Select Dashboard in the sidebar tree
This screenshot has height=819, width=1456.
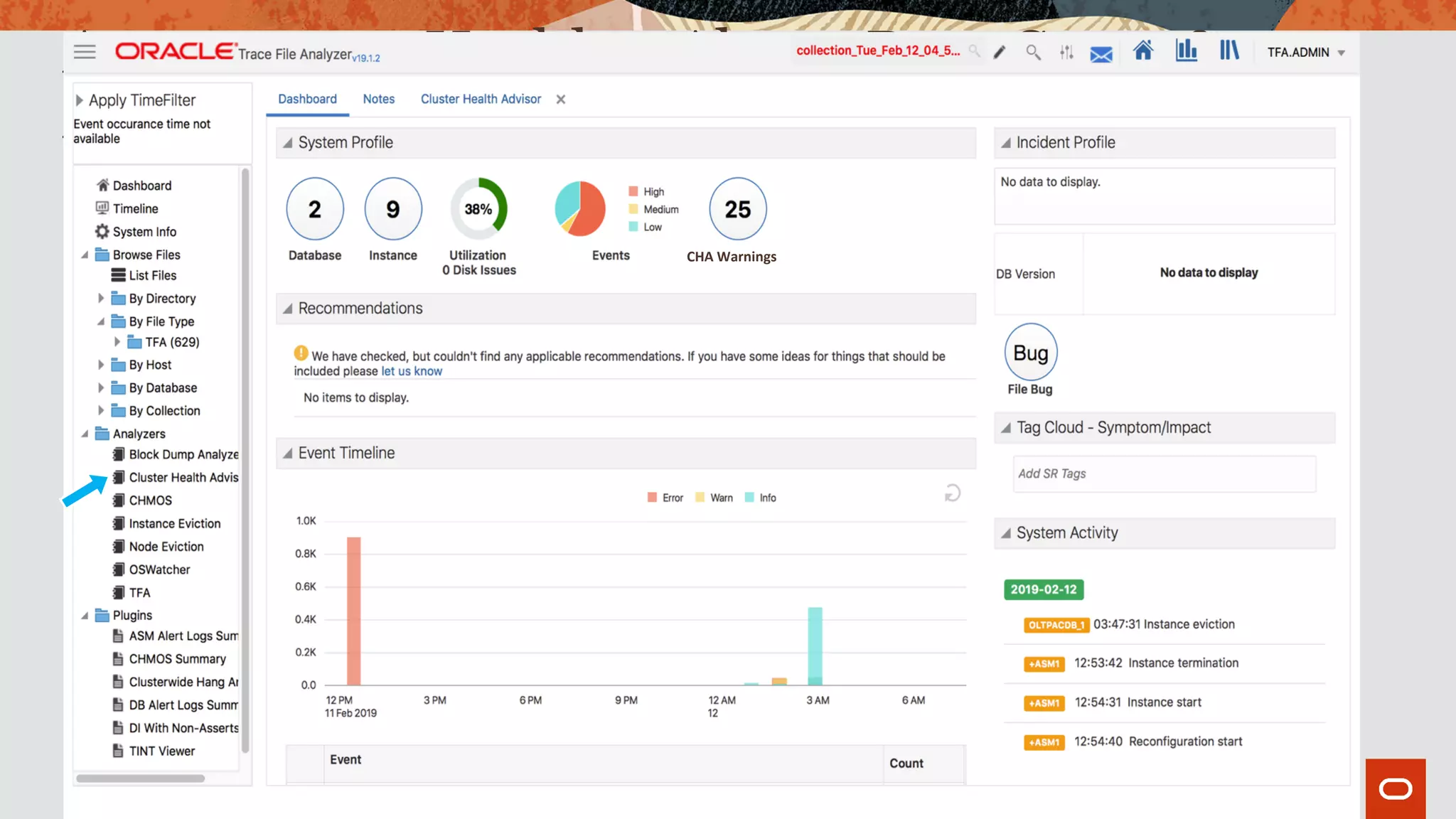134,186
